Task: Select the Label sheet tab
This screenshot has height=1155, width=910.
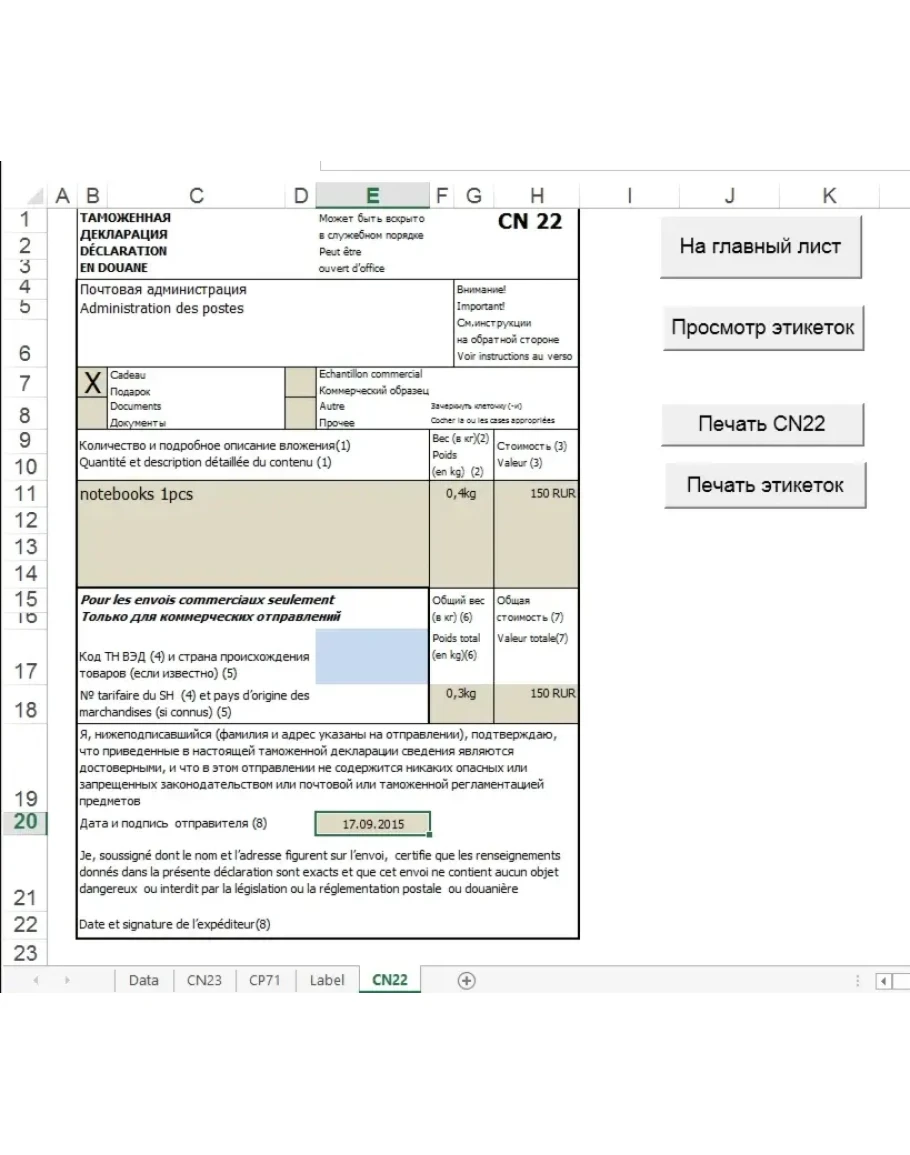Action: click(327, 981)
